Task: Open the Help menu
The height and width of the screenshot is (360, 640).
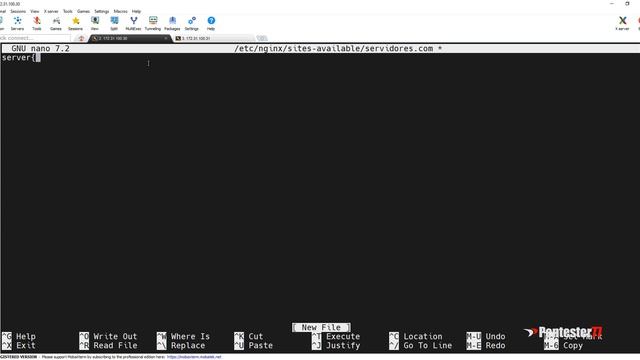Action: point(136,11)
